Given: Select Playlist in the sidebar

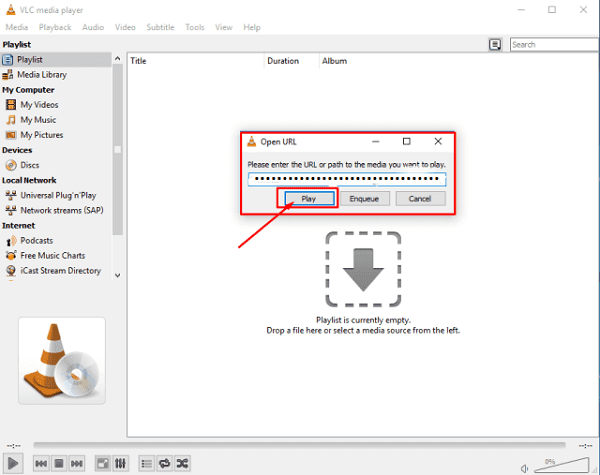Looking at the screenshot, I should [x=56, y=60].
